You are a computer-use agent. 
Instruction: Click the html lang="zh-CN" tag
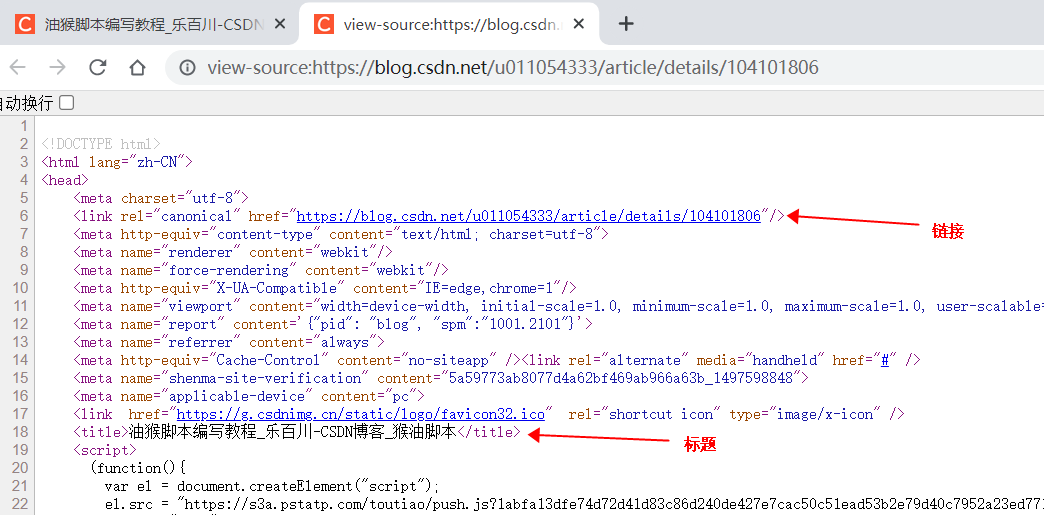tap(117, 162)
